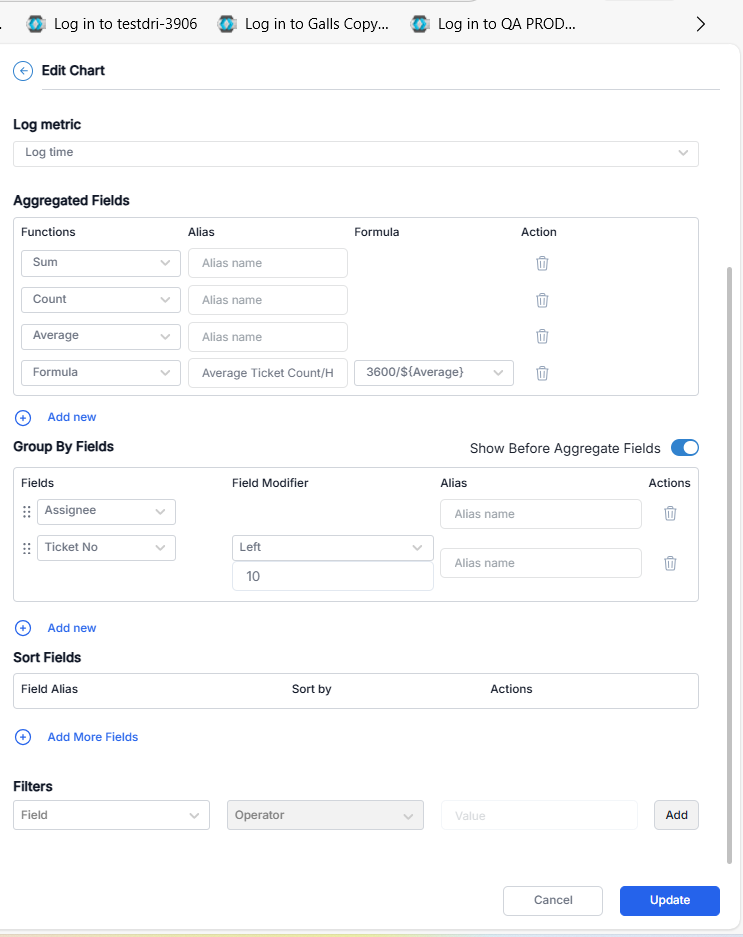
Task: Click plus icon beside Add More Fields
Action: (x=23, y=737)
